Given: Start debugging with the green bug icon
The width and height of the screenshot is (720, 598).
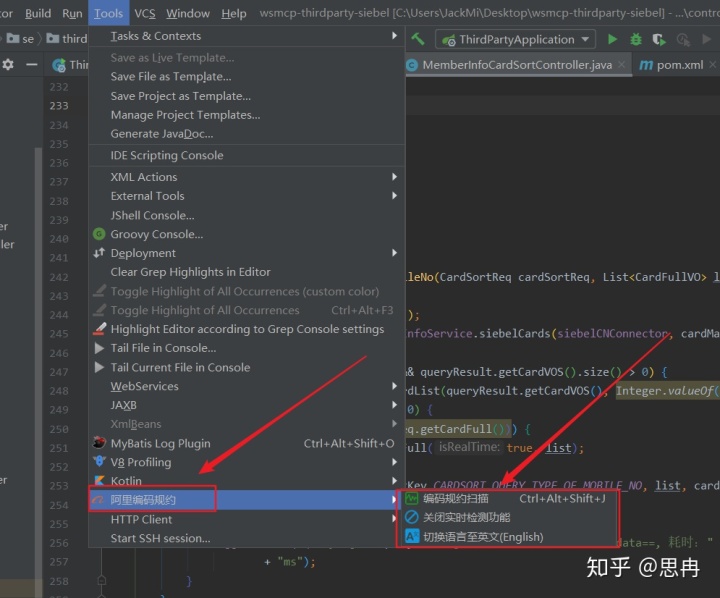Looking at the screenshot, I should (x=636, y=39).
